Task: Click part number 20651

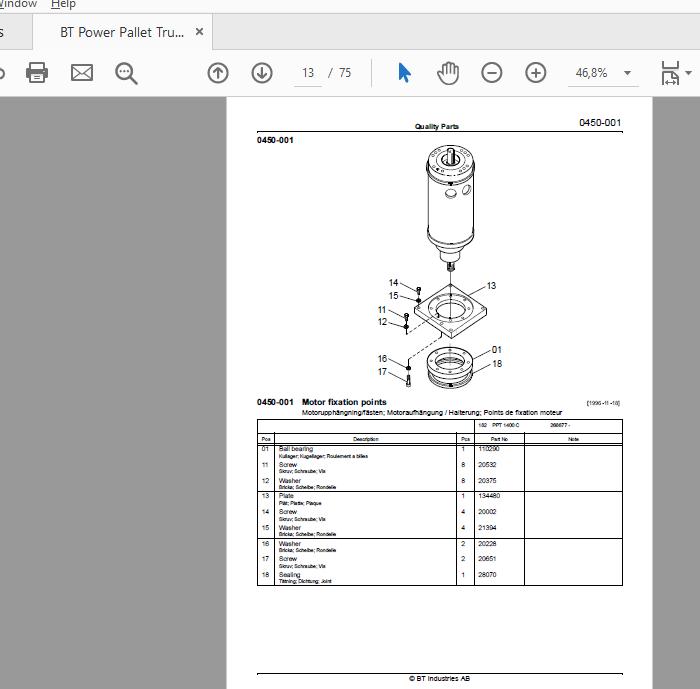Action: click(487, 559)
